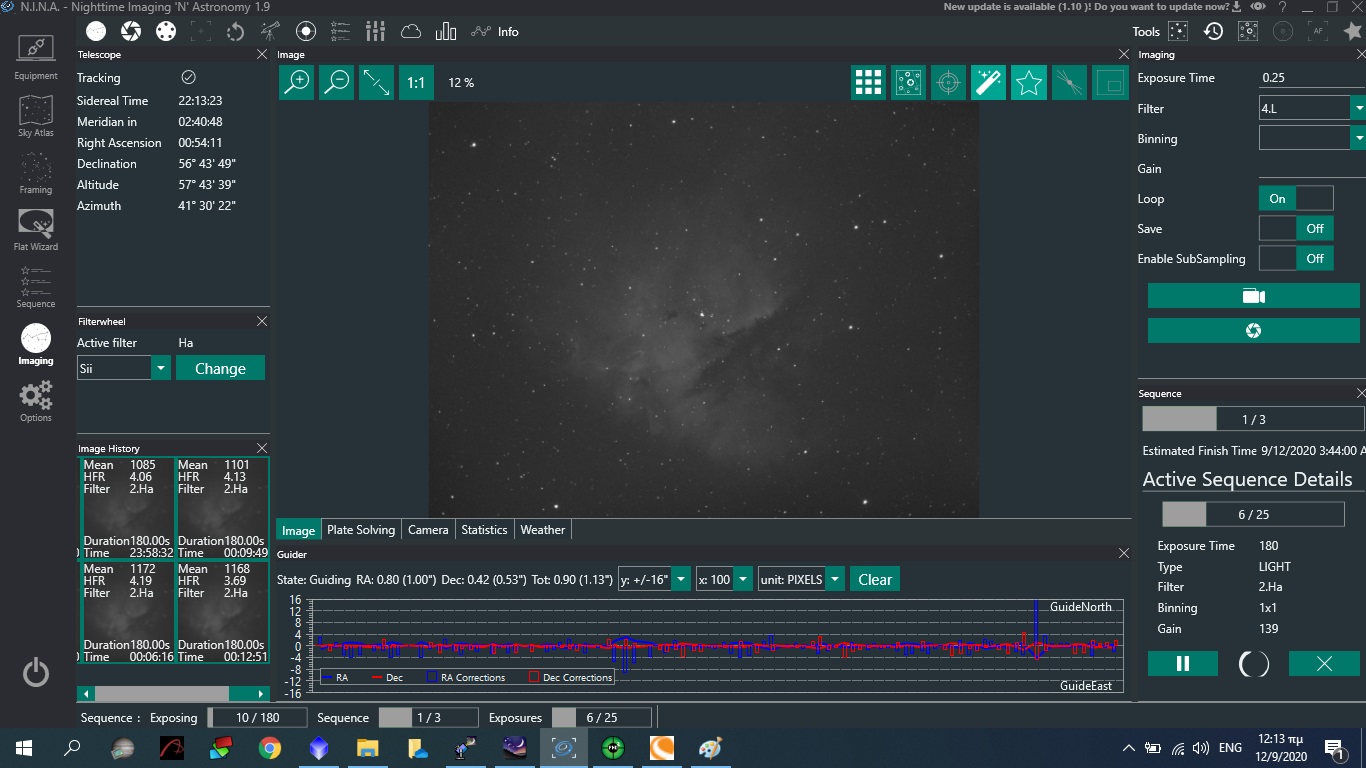Clear the guider graph
Screen dimensions: 1366x768
(874, 580)
